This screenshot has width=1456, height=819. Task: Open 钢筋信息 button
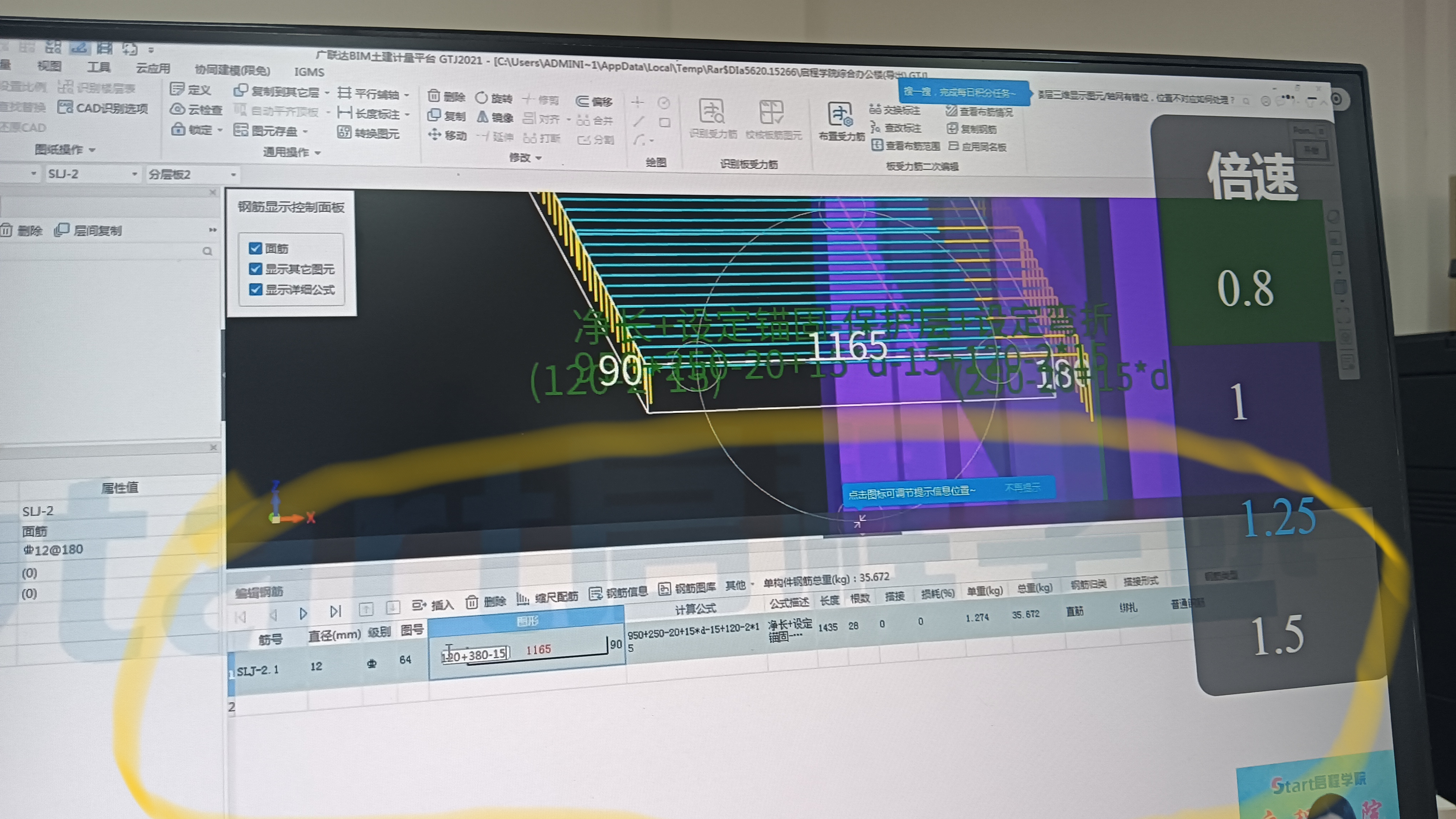click(x=618, y=593)
